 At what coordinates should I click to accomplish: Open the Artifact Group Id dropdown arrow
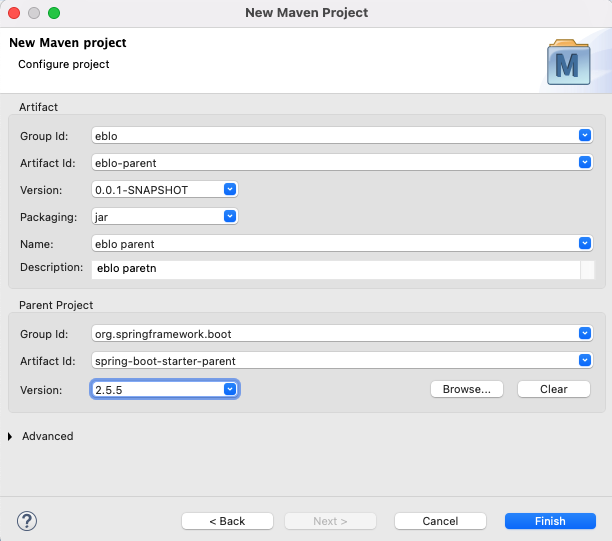[585, 135]
